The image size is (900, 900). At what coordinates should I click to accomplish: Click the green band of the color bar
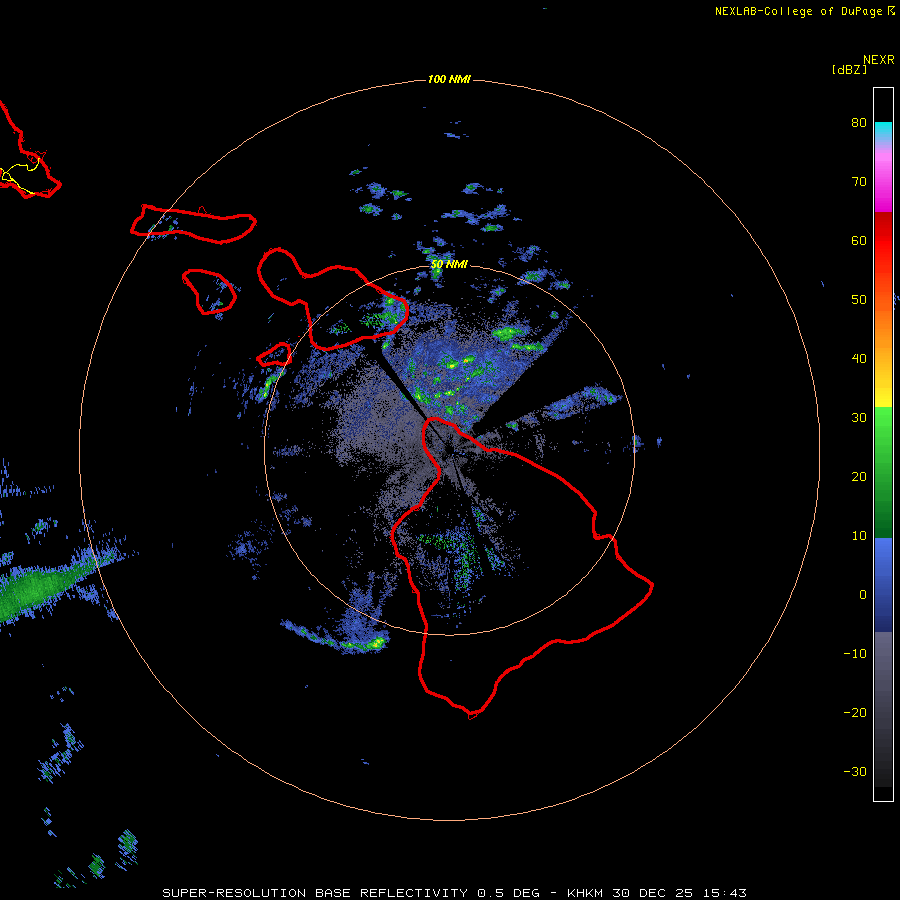click(883, 472)
